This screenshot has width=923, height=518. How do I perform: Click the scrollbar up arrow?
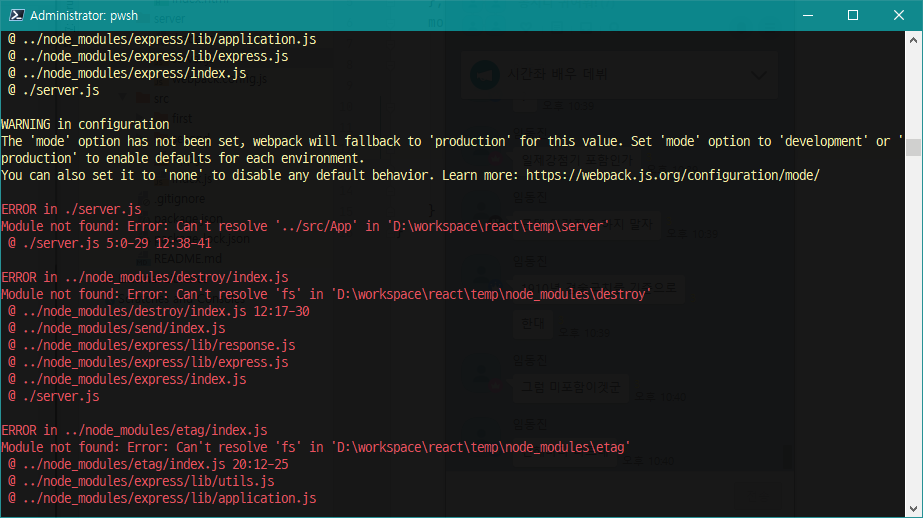click(x=913, y=40)
